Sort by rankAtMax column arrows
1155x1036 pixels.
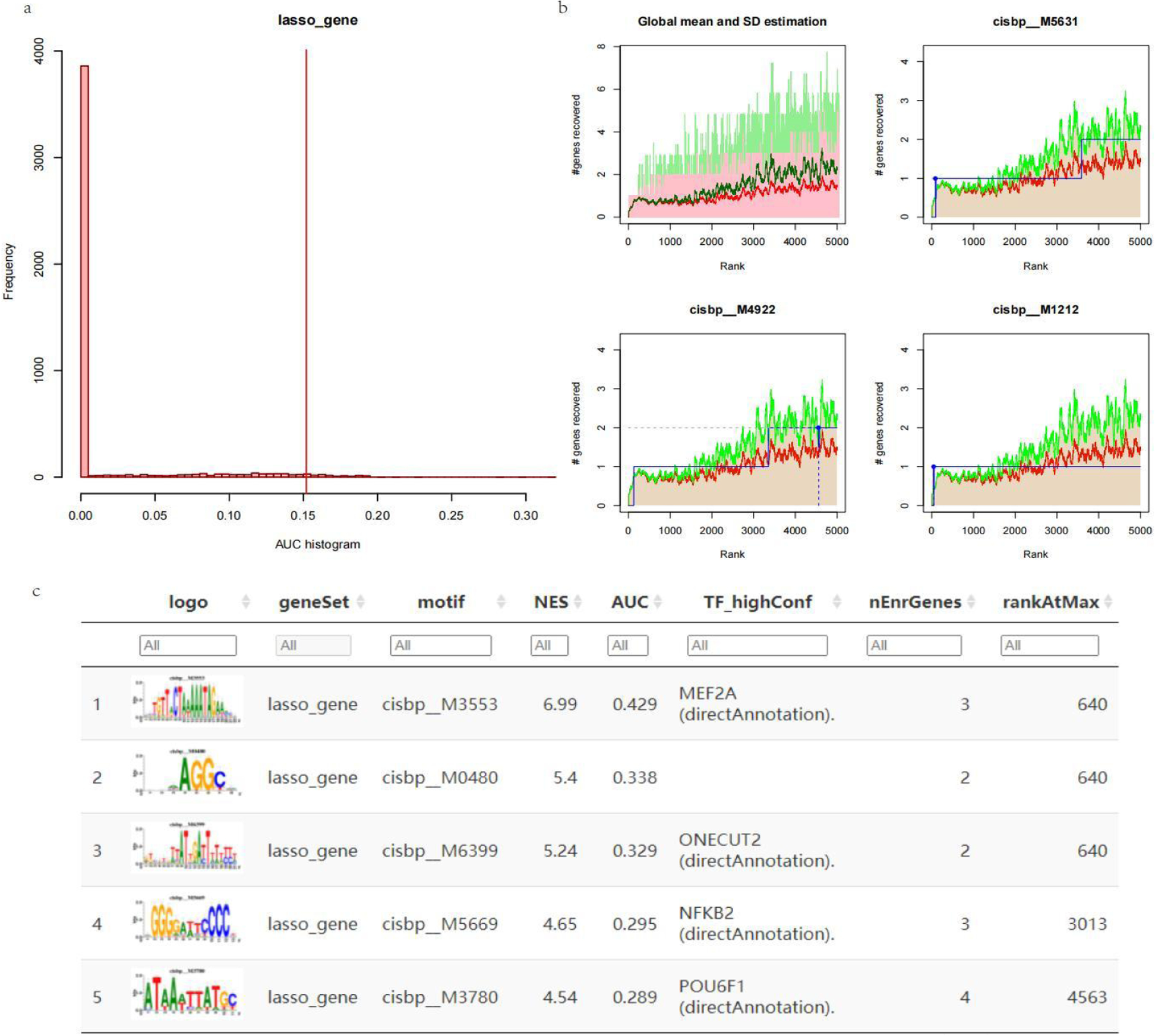(1109, 602)
